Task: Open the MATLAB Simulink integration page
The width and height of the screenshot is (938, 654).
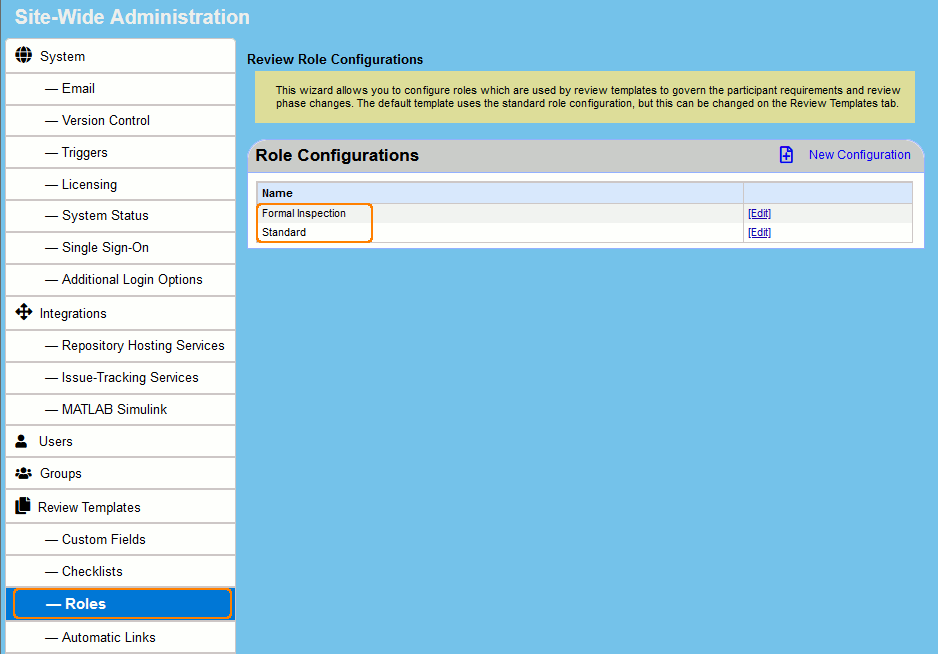Action: point(116,409)
